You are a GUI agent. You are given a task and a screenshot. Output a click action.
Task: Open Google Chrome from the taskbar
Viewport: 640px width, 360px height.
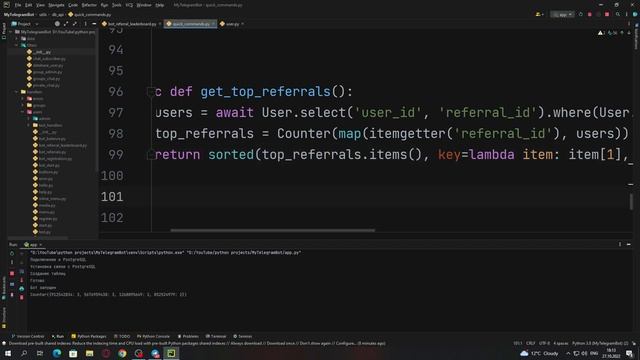click(x=122, y=353)
